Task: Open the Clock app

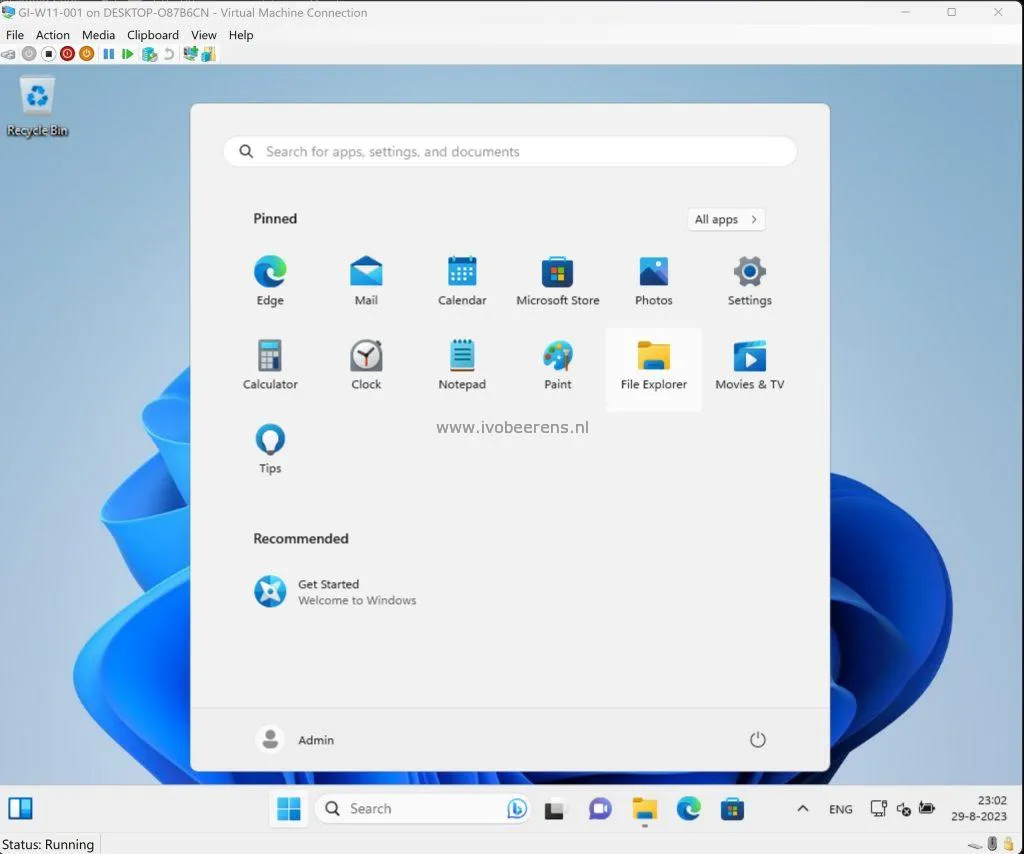Action: [x=366, y=366]
